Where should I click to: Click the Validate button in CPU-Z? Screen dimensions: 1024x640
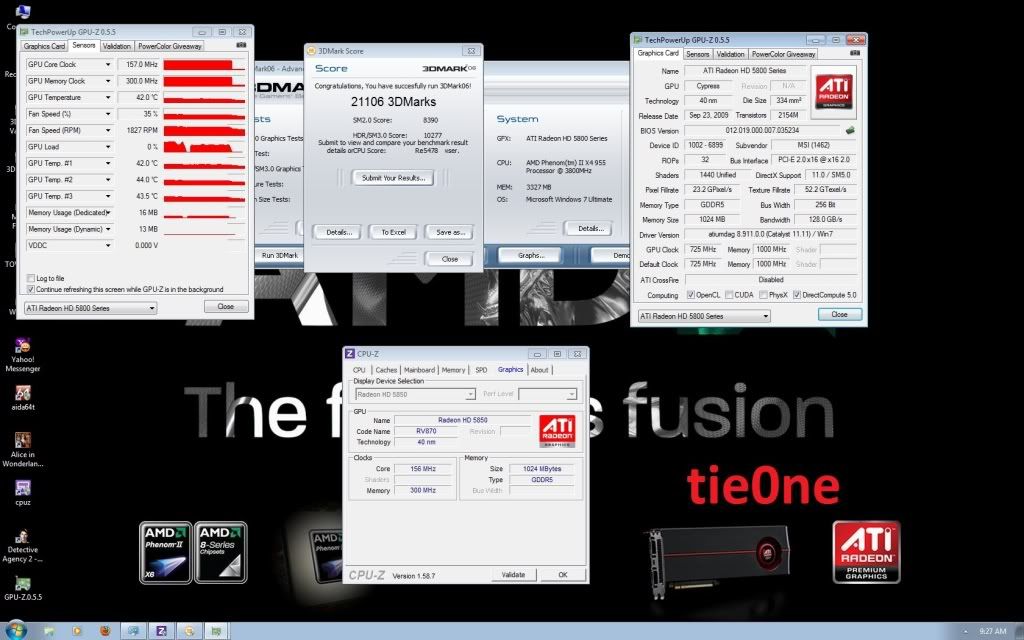pyautogui.click(x=513, y=575)
